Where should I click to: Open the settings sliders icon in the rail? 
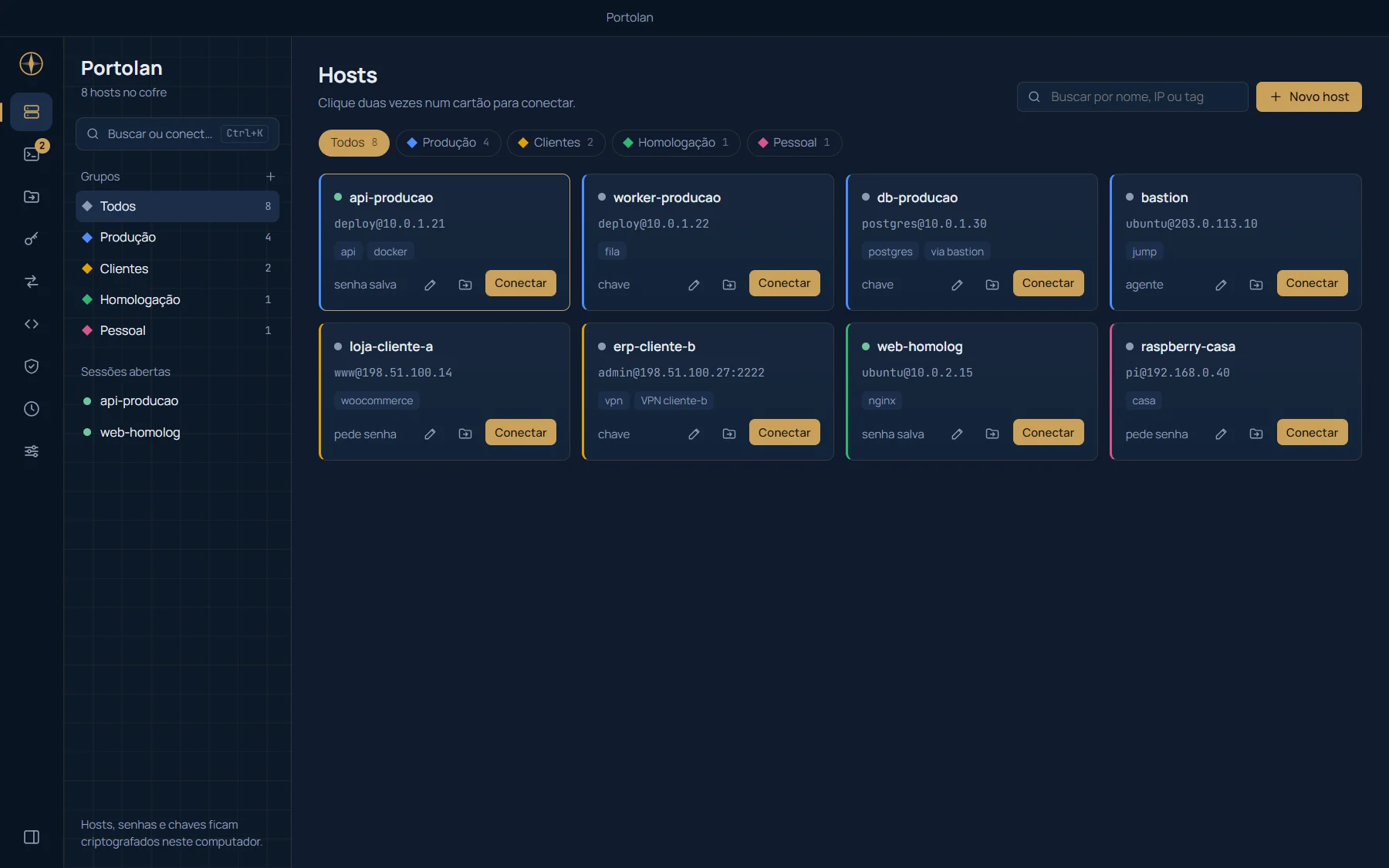pyautogui.click(x=32, y=451)
